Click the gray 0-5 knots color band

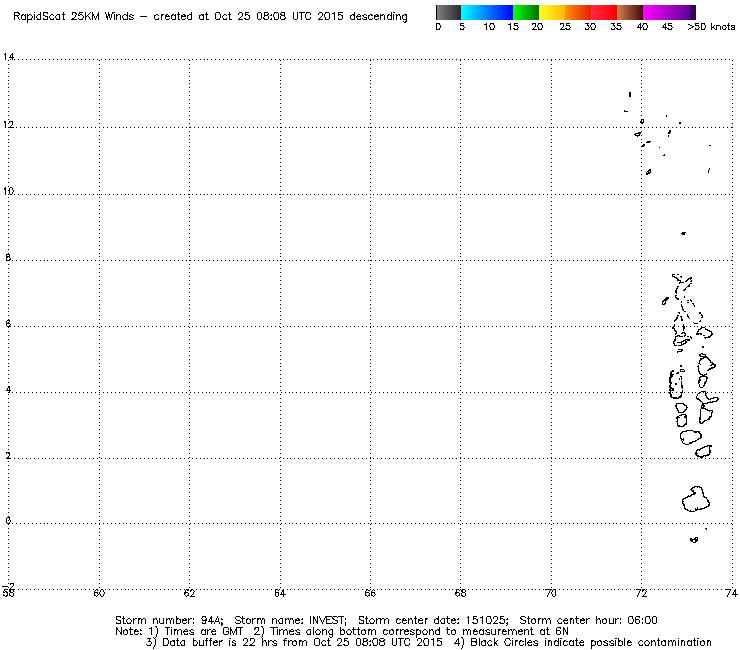448,12
